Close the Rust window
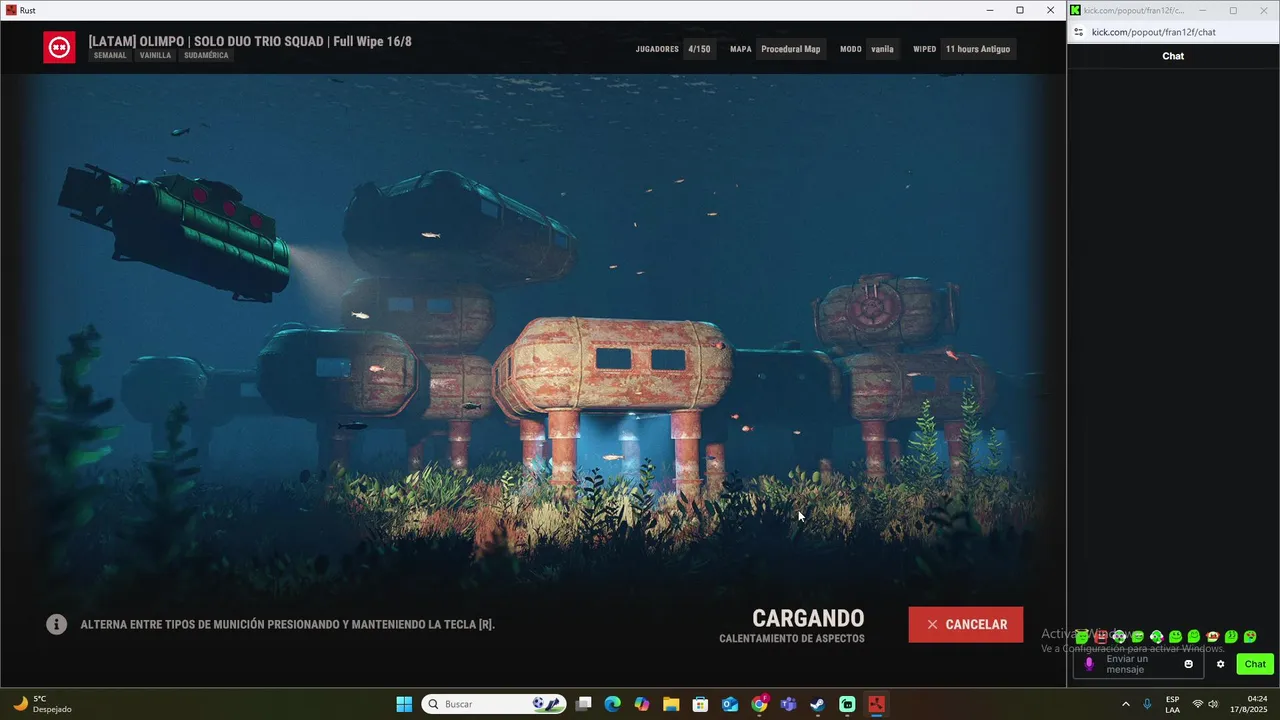 point(1050,10)
